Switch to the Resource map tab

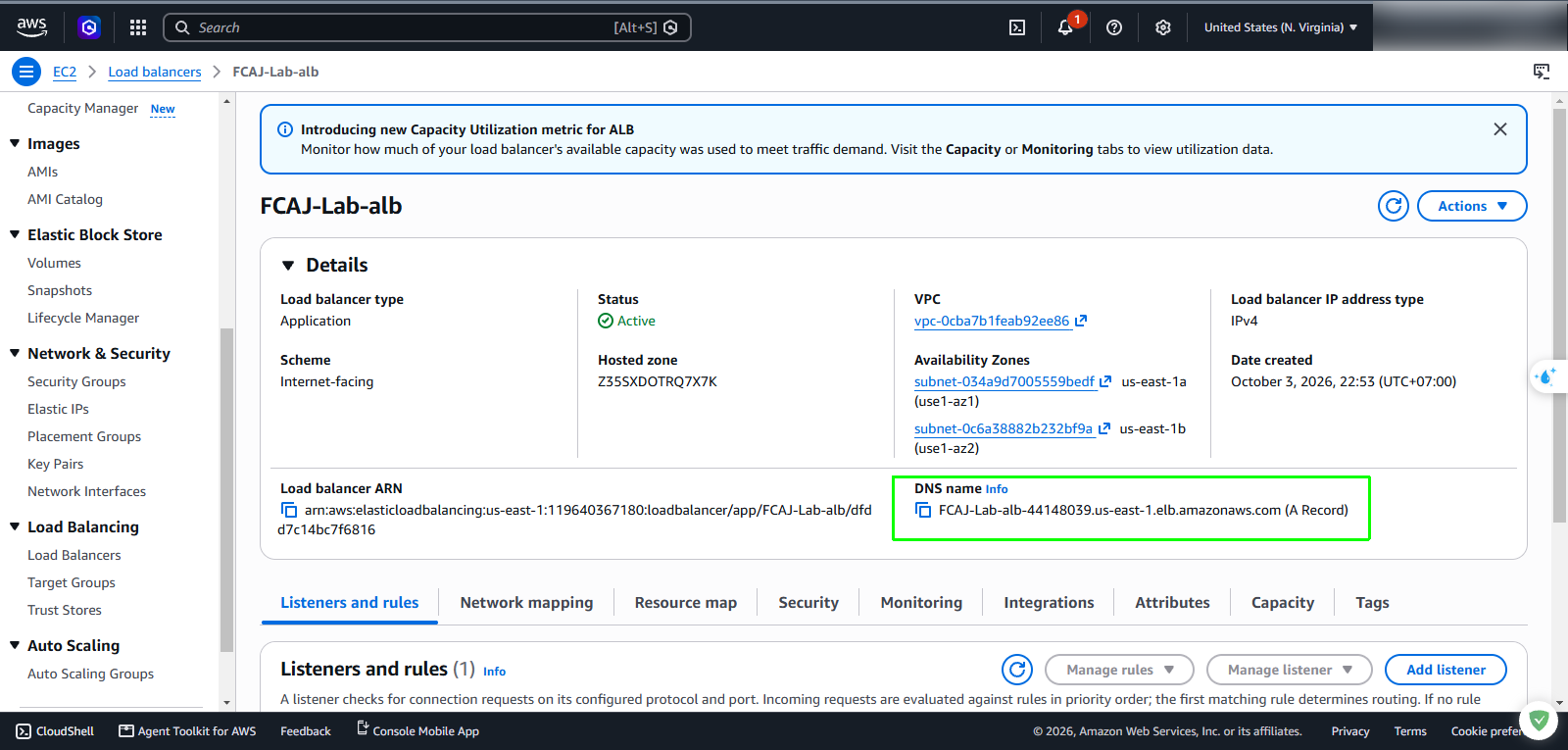(686, 603)
